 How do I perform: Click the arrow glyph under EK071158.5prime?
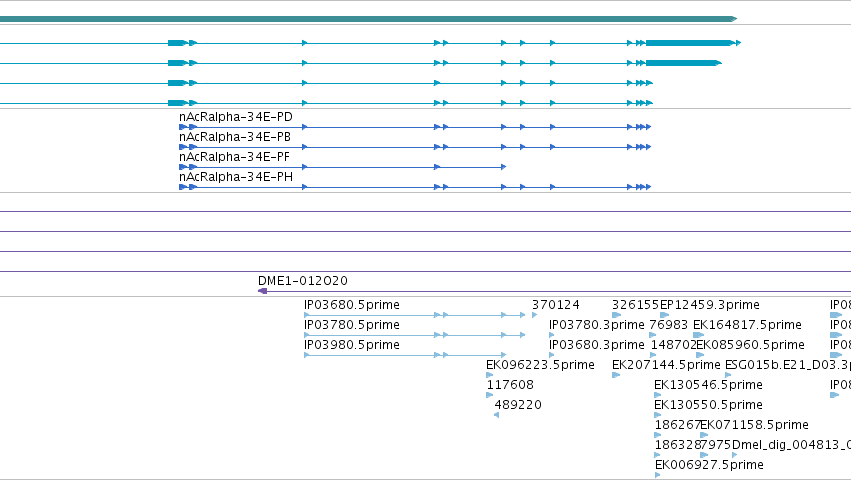point(704,435)
